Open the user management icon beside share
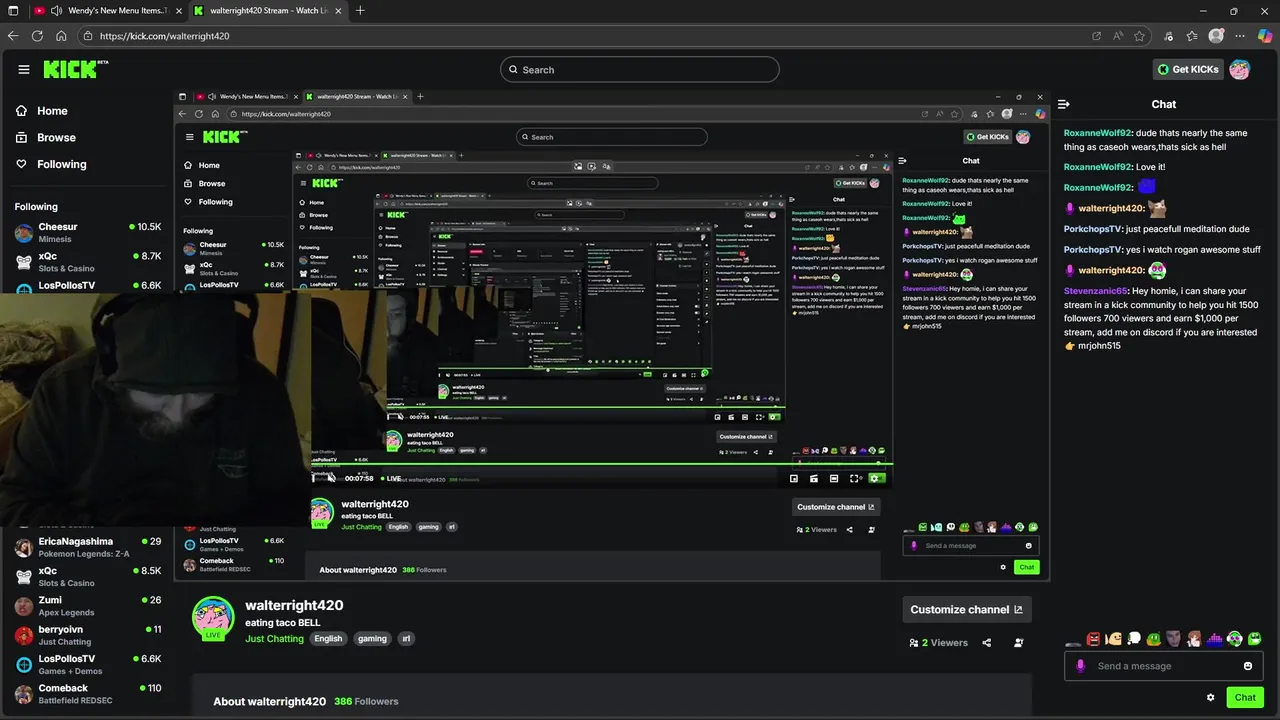 [1019, 643]
